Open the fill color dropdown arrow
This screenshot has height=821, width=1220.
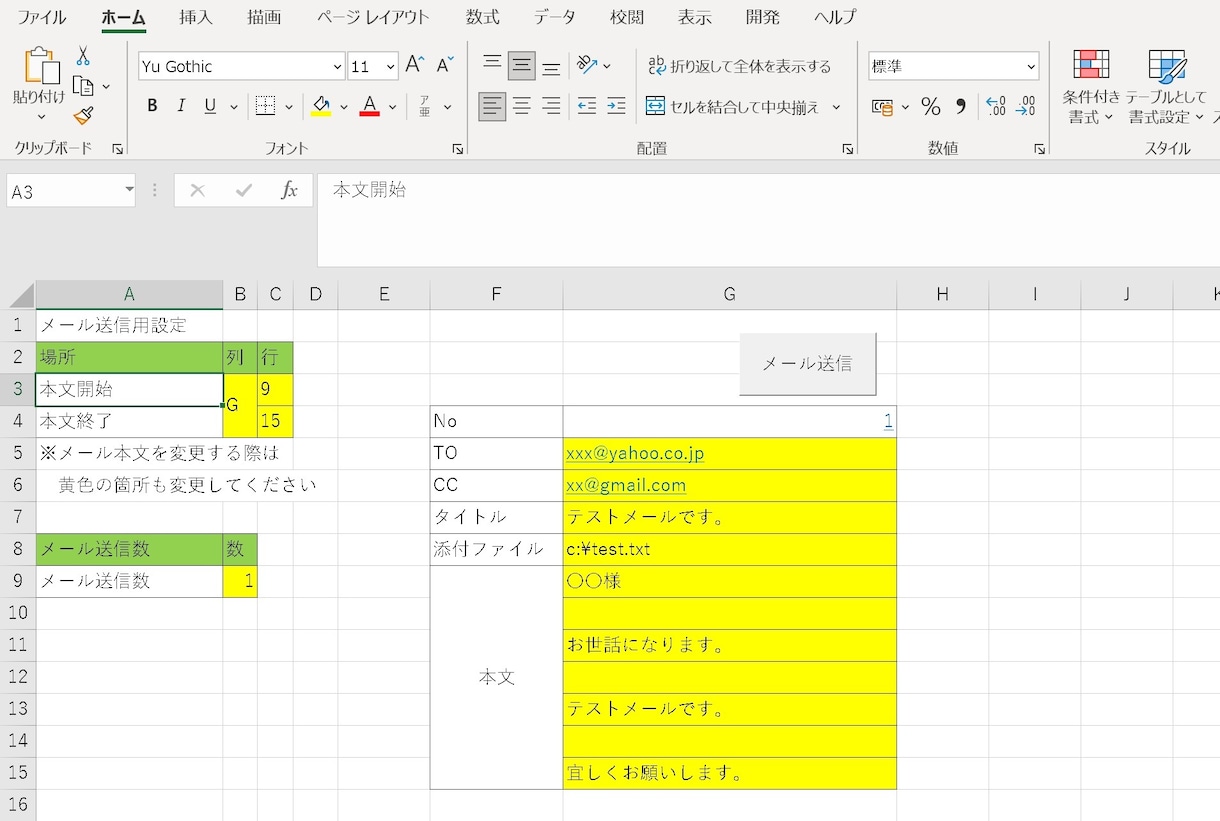(x=344, y=106)
